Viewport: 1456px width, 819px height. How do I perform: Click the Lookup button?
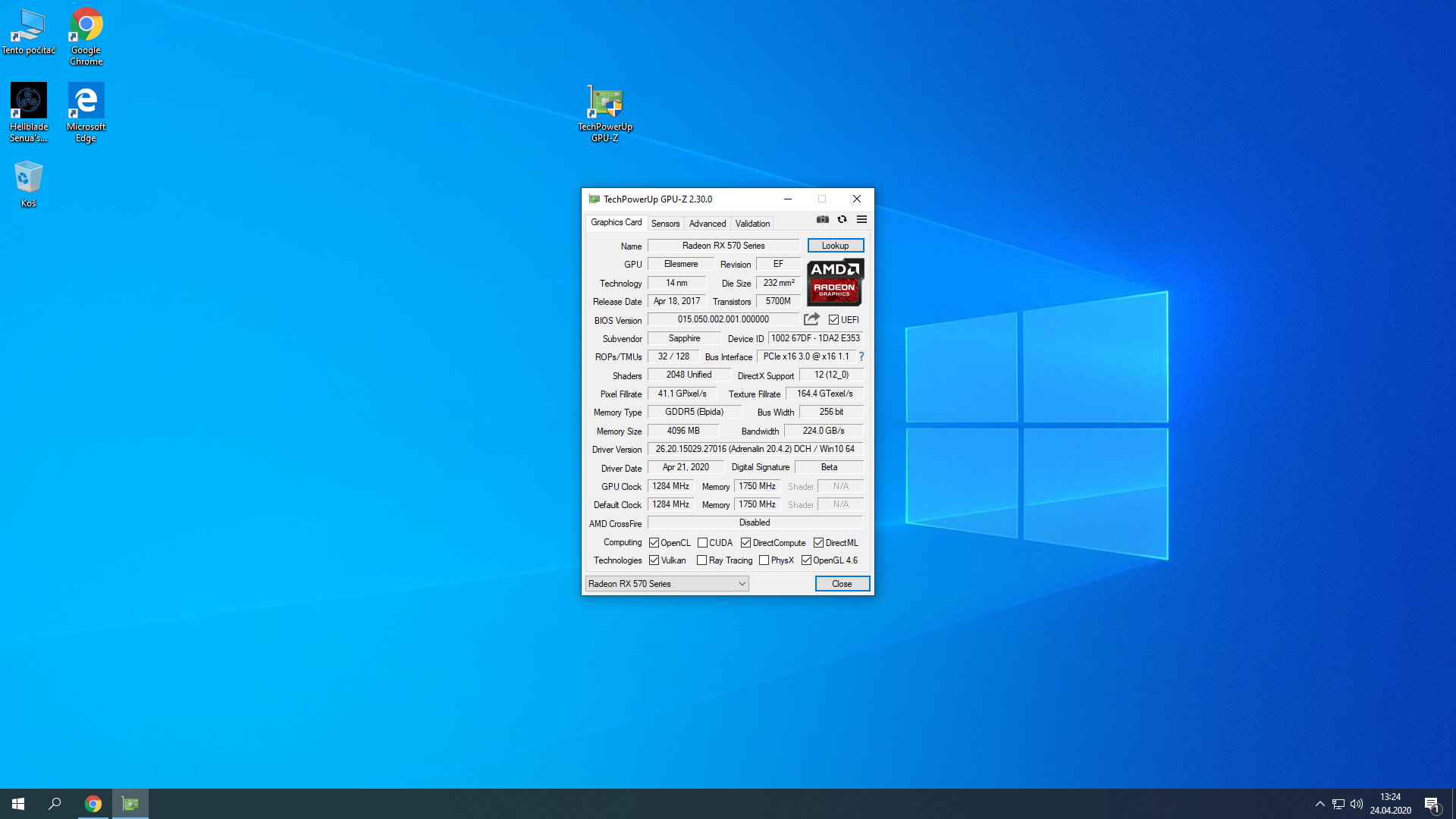coord(835,246)
